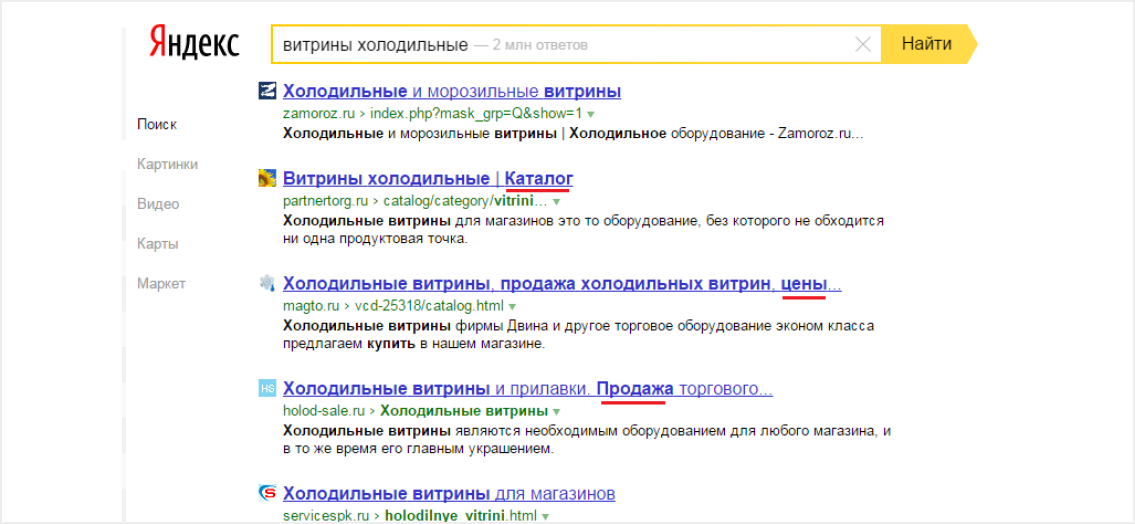Click the 2 млн ответов count text
This screenshot has width=1135, height=524.
pyautogui.click(x=540, y=45)
